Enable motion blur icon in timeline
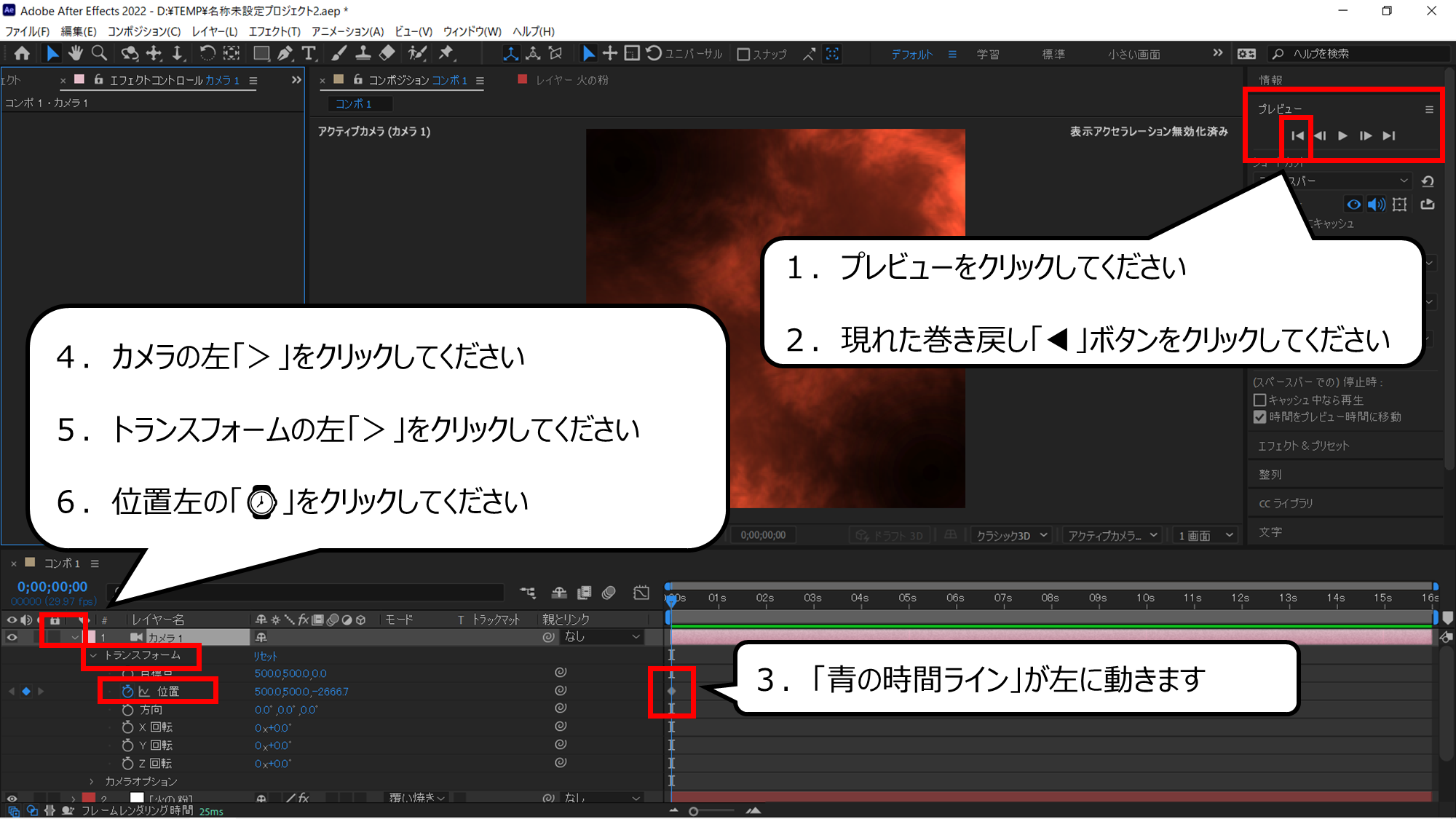The image size is (1456, 819). [x=609, y=593]
